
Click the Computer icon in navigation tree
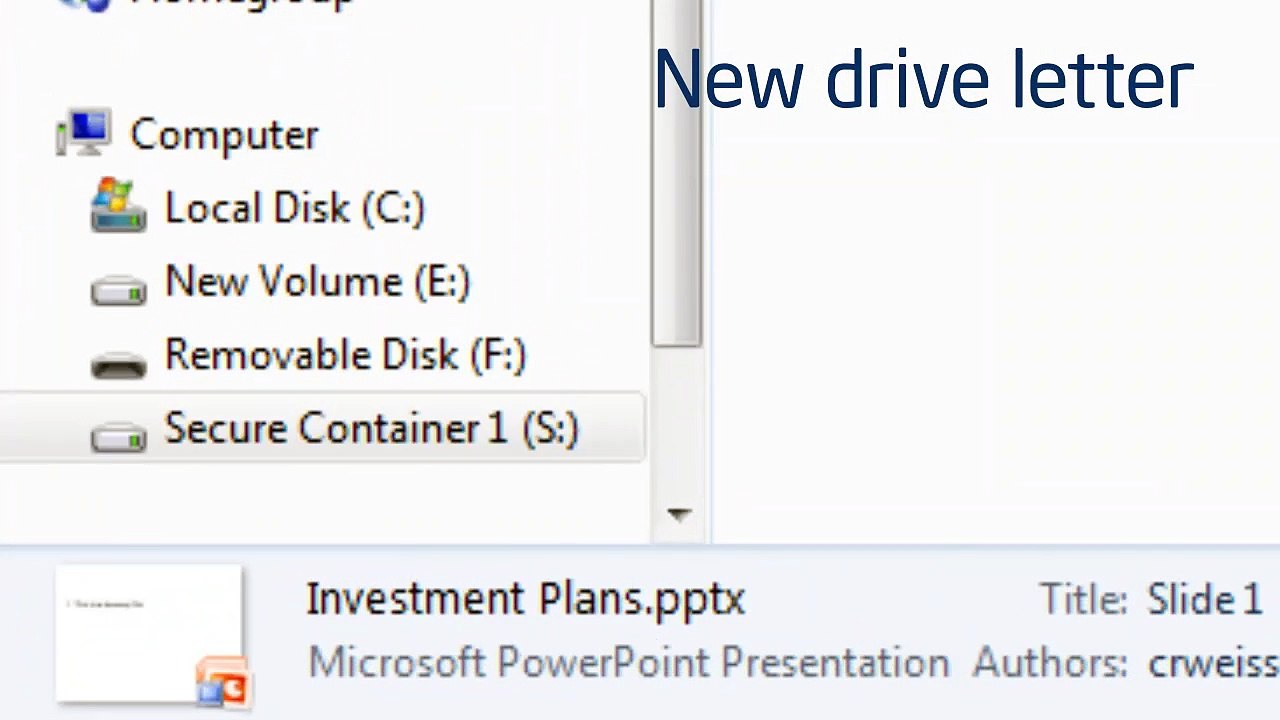click(x=83, y=134)
